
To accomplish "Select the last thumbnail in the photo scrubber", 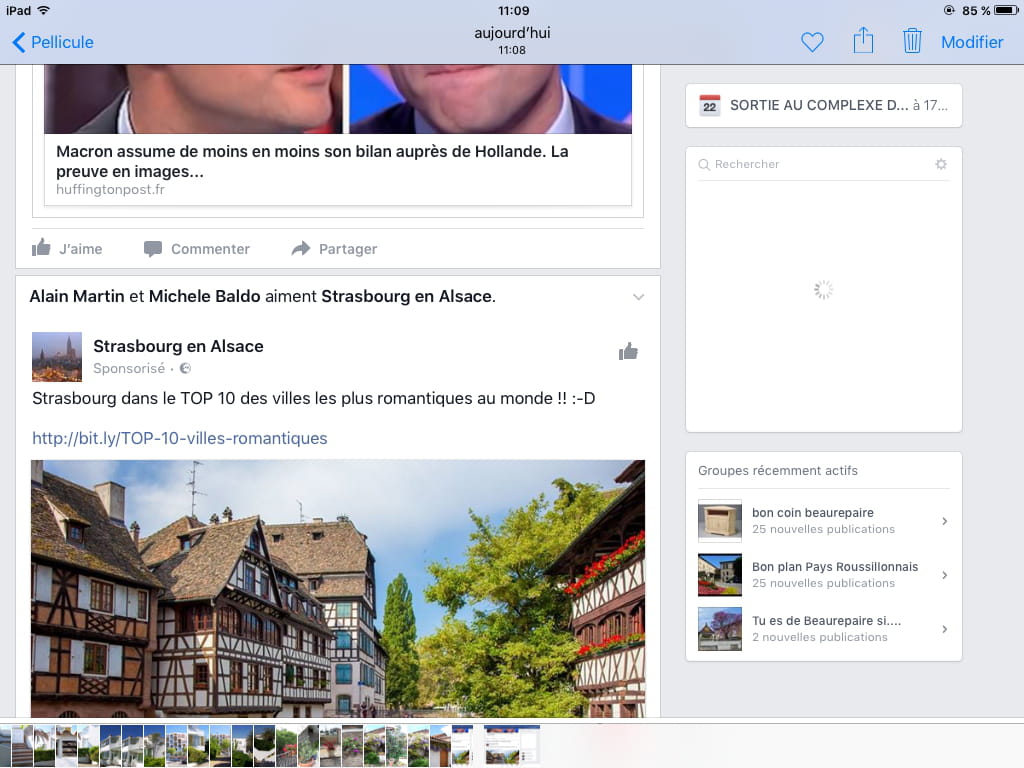I will coord(512,745).
